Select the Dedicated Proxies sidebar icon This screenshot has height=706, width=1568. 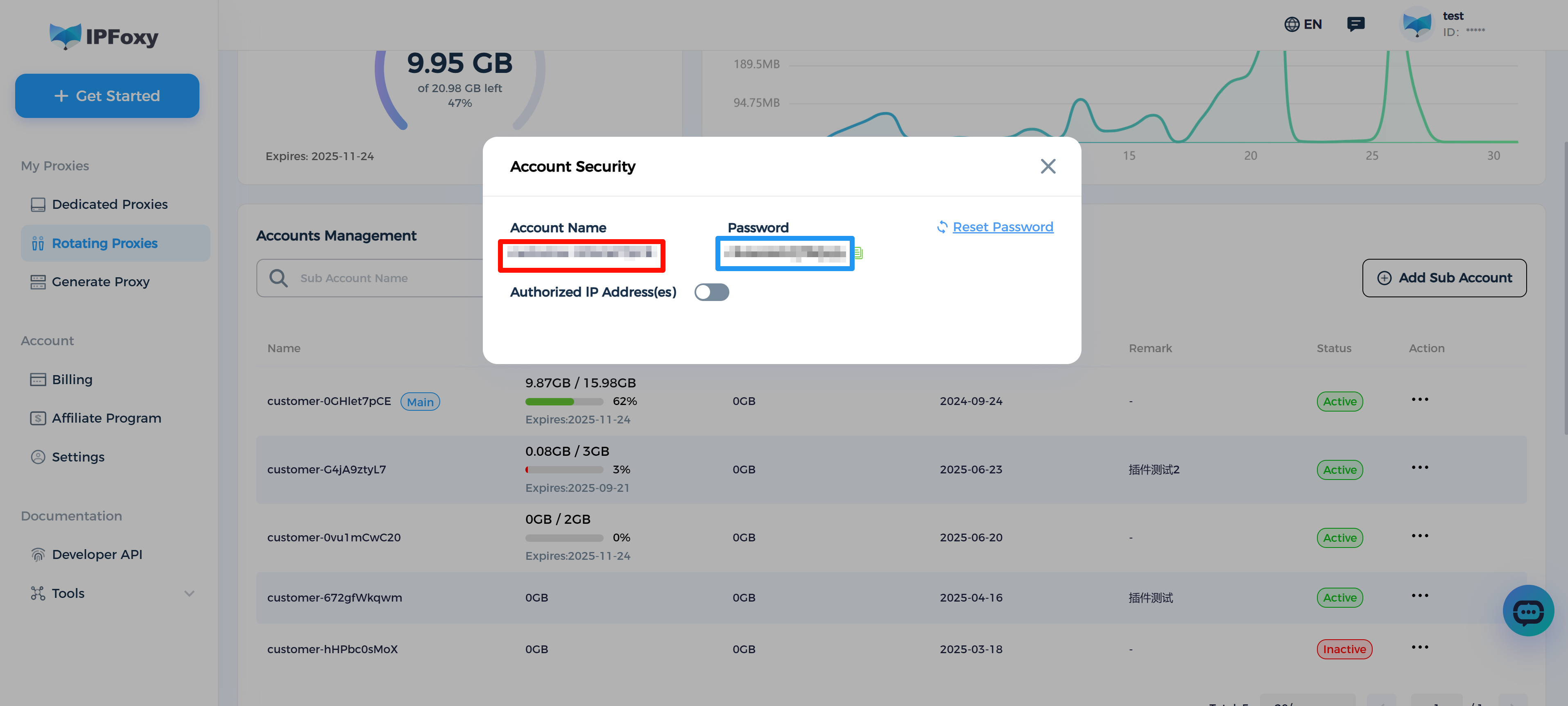click(x=38, y=204)
